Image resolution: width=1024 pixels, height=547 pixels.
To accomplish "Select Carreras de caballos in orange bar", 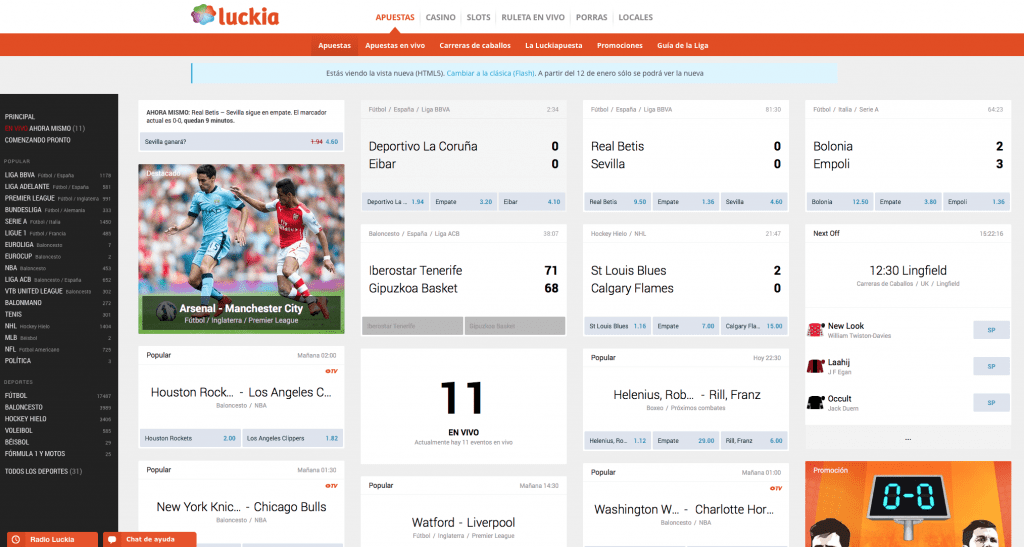I will (475, 45).
